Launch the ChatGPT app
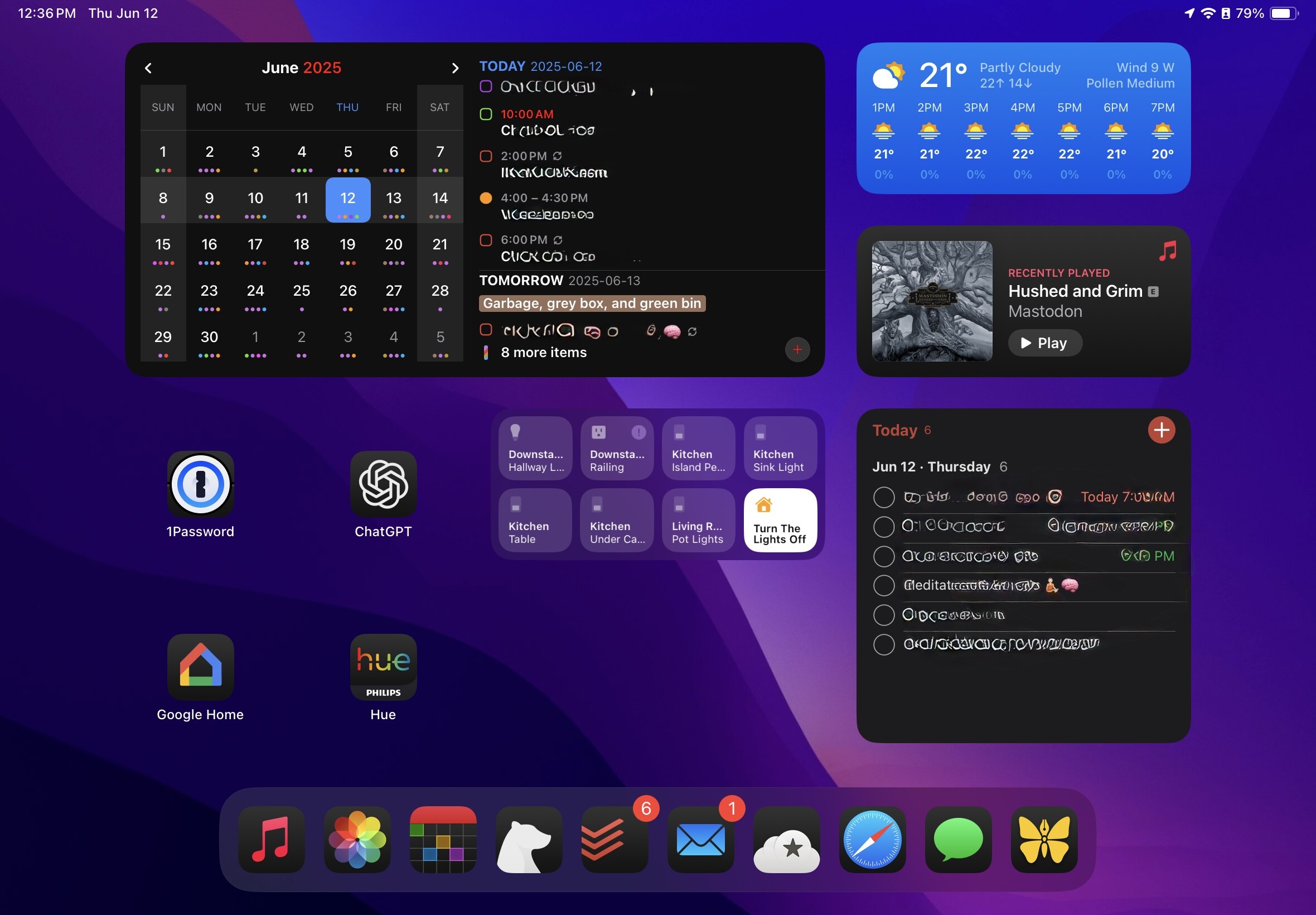 tap(383, 484)
